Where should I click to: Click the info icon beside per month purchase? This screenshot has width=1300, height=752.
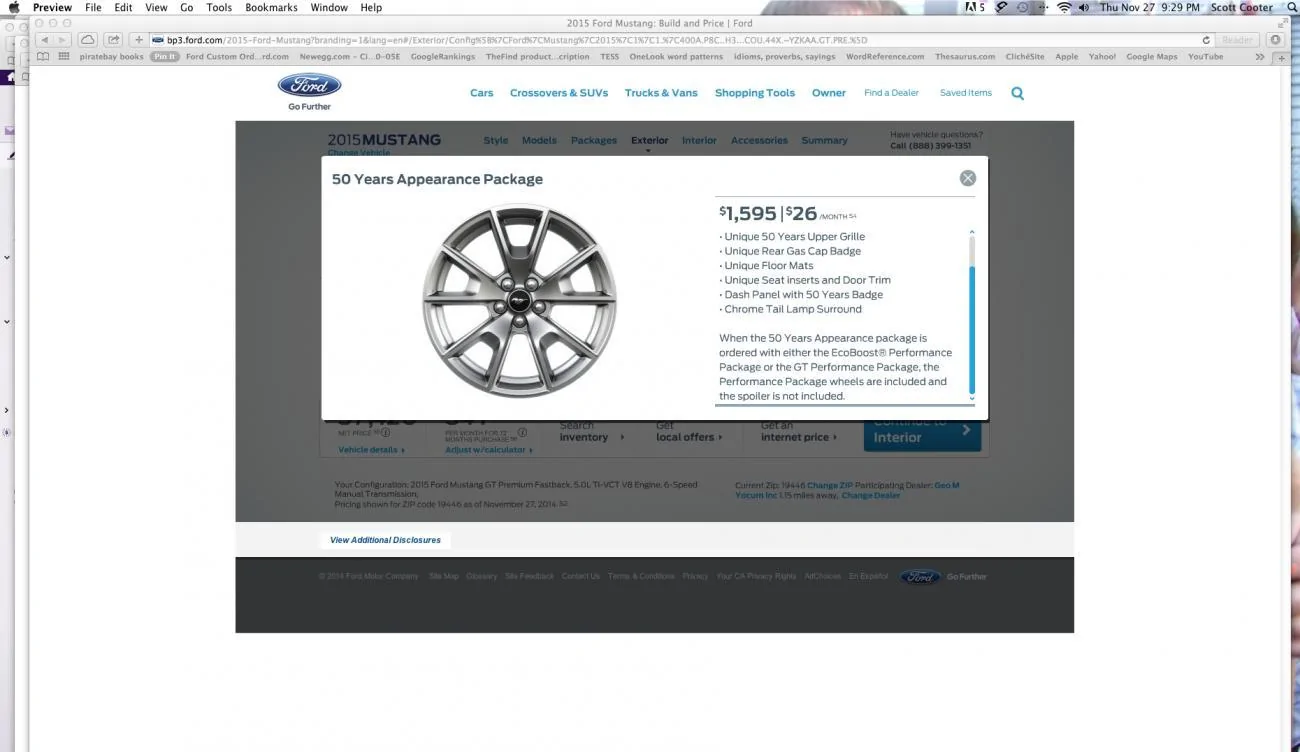pyautogui.click(x=522, y=433)
